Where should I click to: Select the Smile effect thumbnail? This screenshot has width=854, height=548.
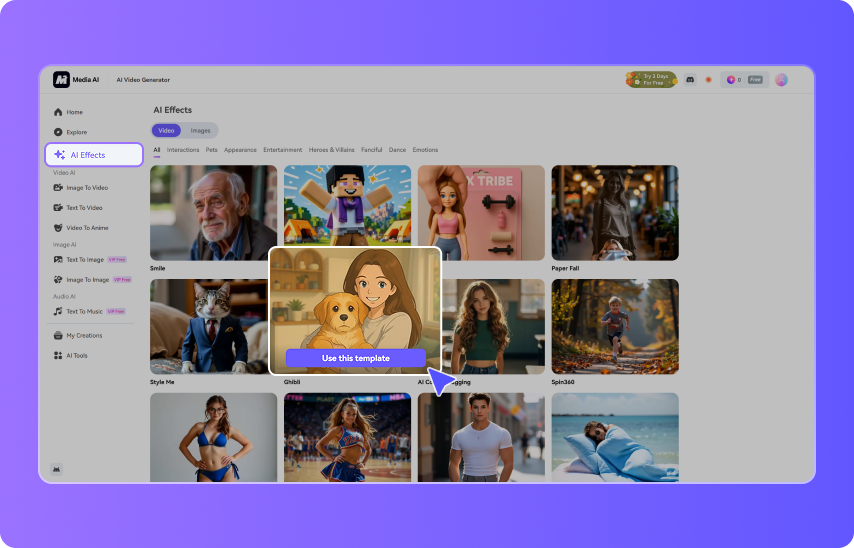pyautogui.click(x=213, y=212)
